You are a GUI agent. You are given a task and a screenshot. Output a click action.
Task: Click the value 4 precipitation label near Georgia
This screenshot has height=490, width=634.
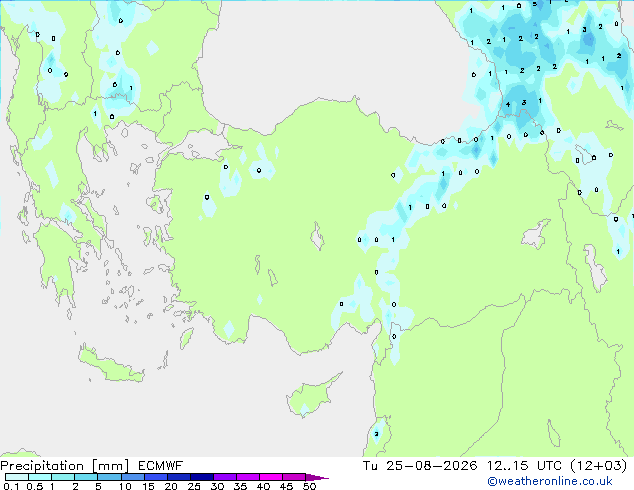pyautogui.click(x=508, y=105)
